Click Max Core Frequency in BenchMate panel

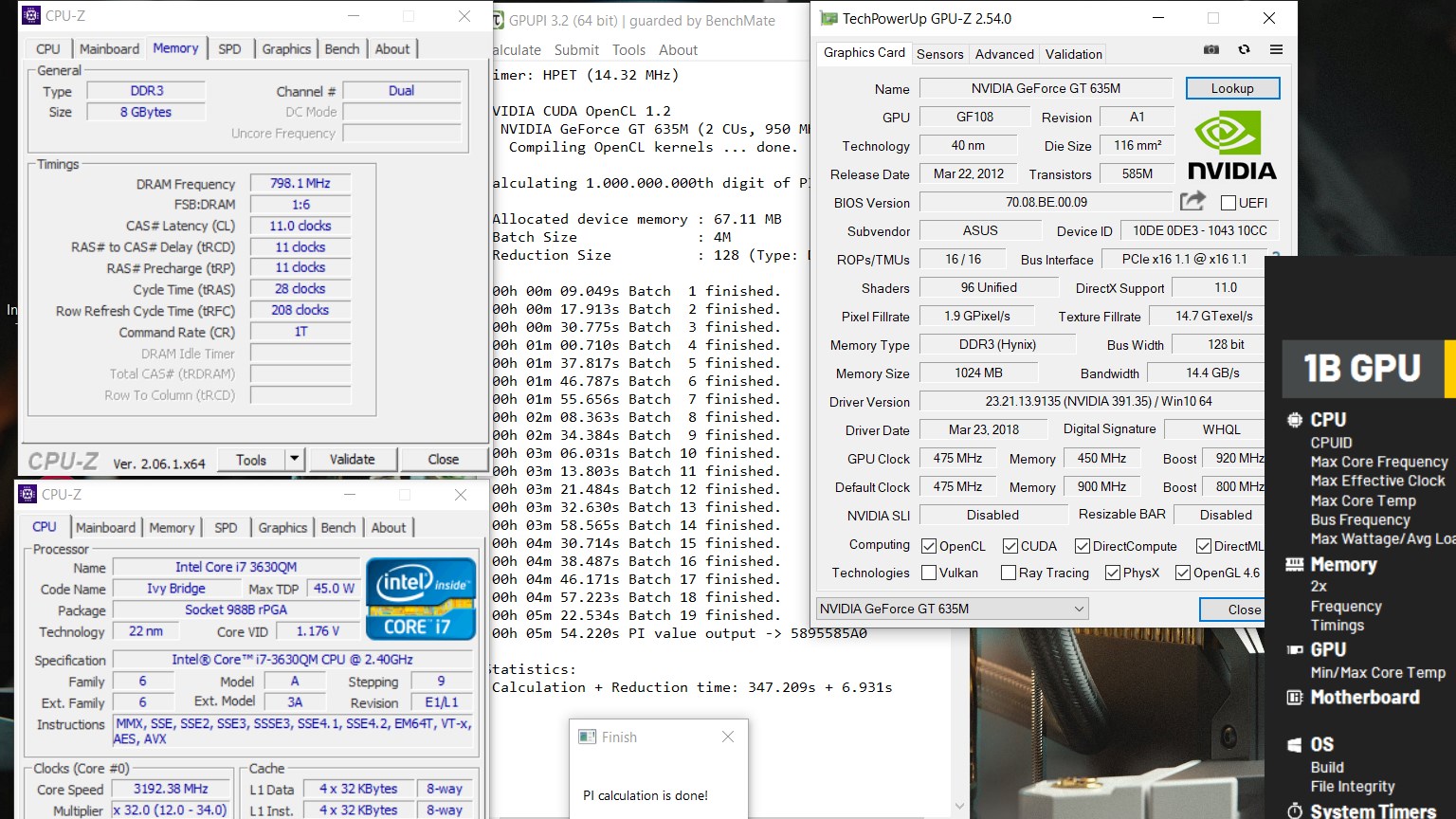tap(1379, 462)
